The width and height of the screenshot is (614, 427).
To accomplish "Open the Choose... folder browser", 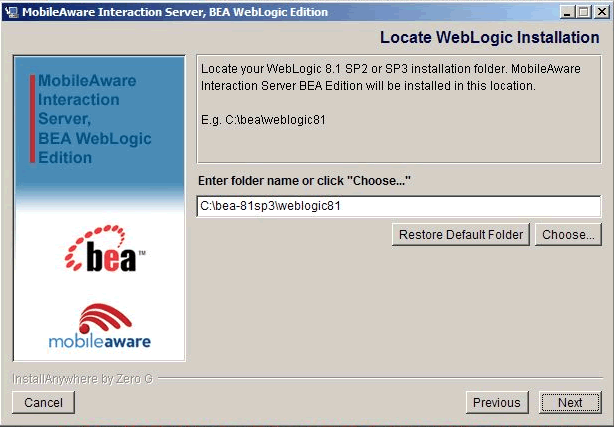I will point(568,235).
